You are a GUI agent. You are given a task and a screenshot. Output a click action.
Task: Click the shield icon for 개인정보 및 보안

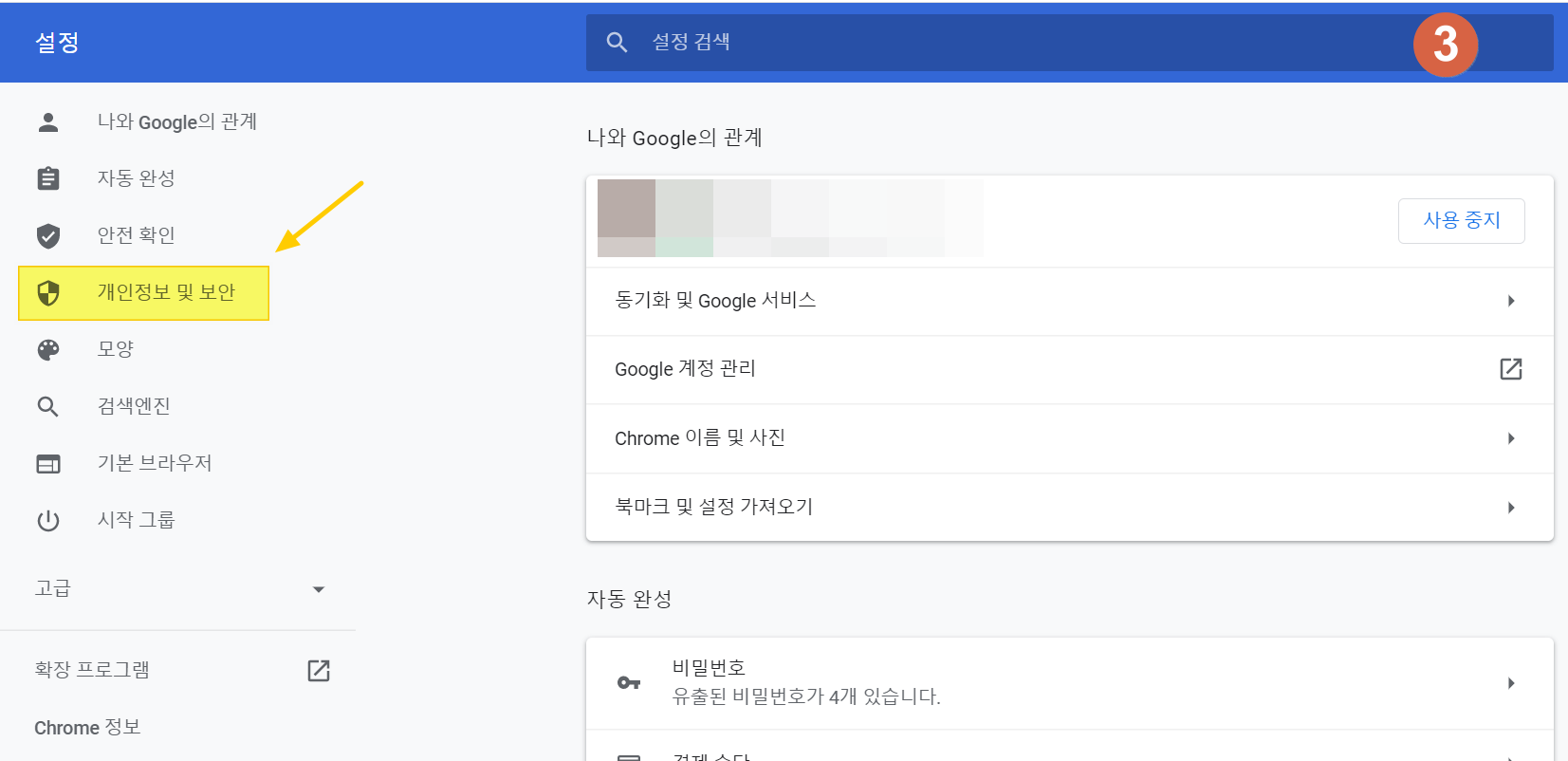click(48, 293)
